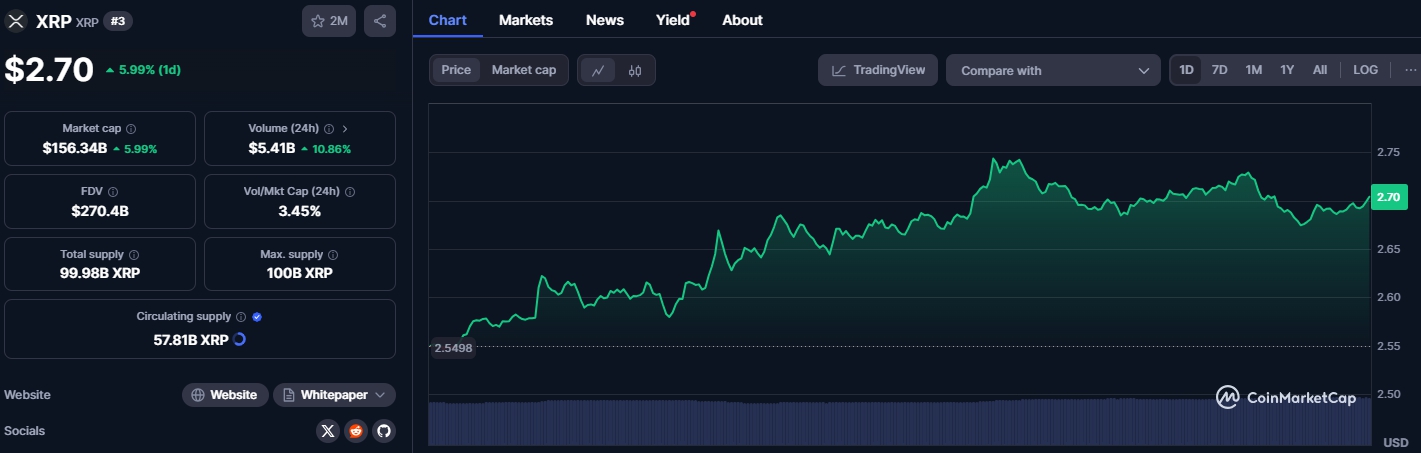Click the $2.70 price heading

(x=49, y=70)
